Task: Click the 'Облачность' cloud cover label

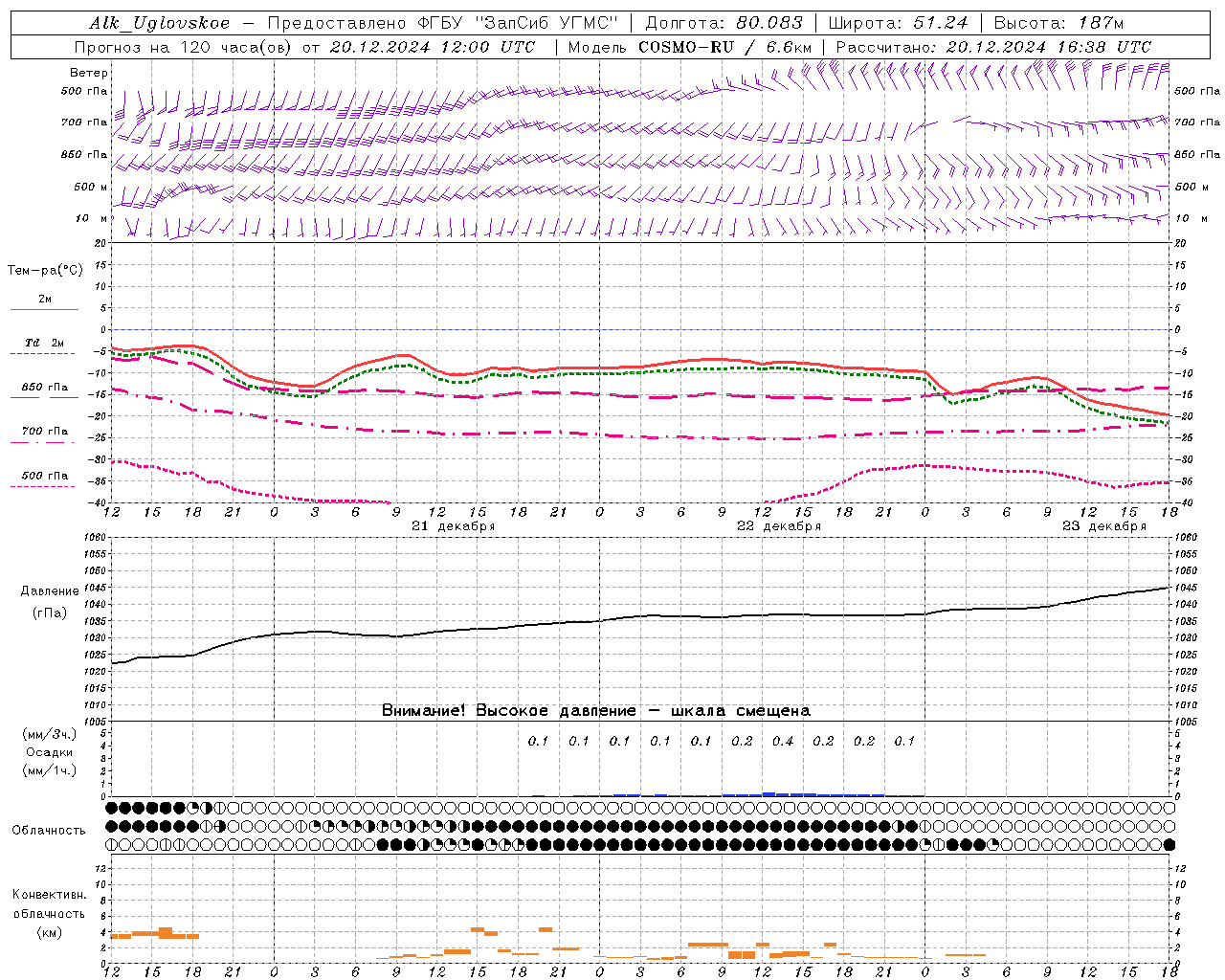Action: click(x=49, y=830)
